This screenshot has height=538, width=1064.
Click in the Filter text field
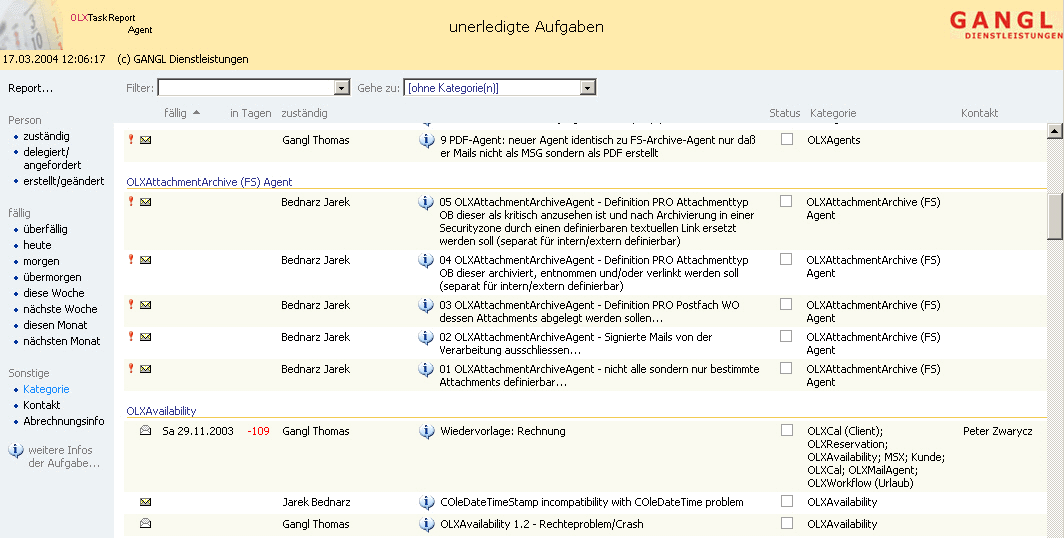coord(246,88)
